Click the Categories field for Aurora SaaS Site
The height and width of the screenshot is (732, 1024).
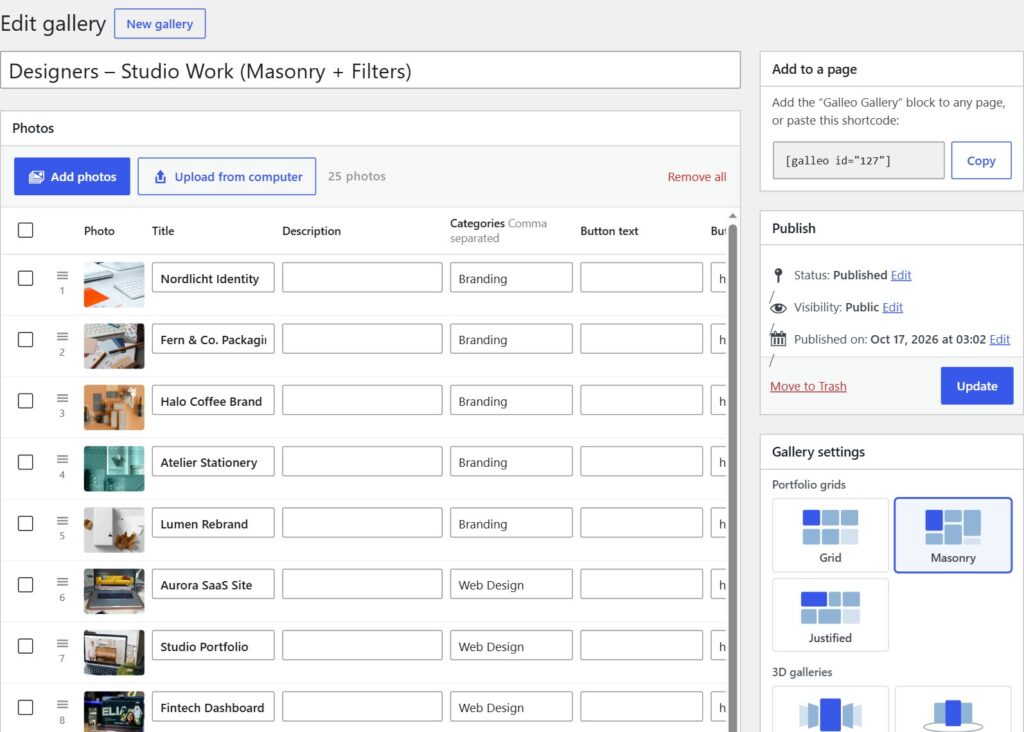tap(511, 584)
